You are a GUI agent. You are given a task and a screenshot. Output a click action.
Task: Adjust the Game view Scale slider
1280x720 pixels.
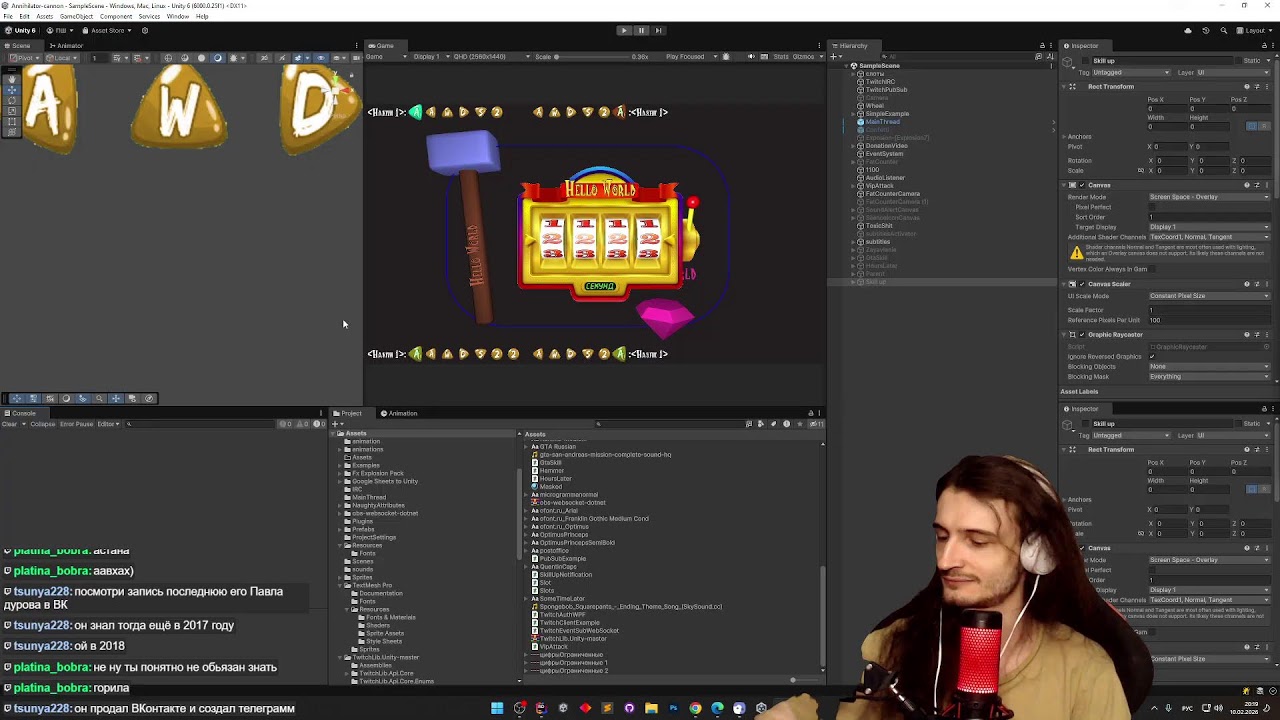tap(595, 57)
